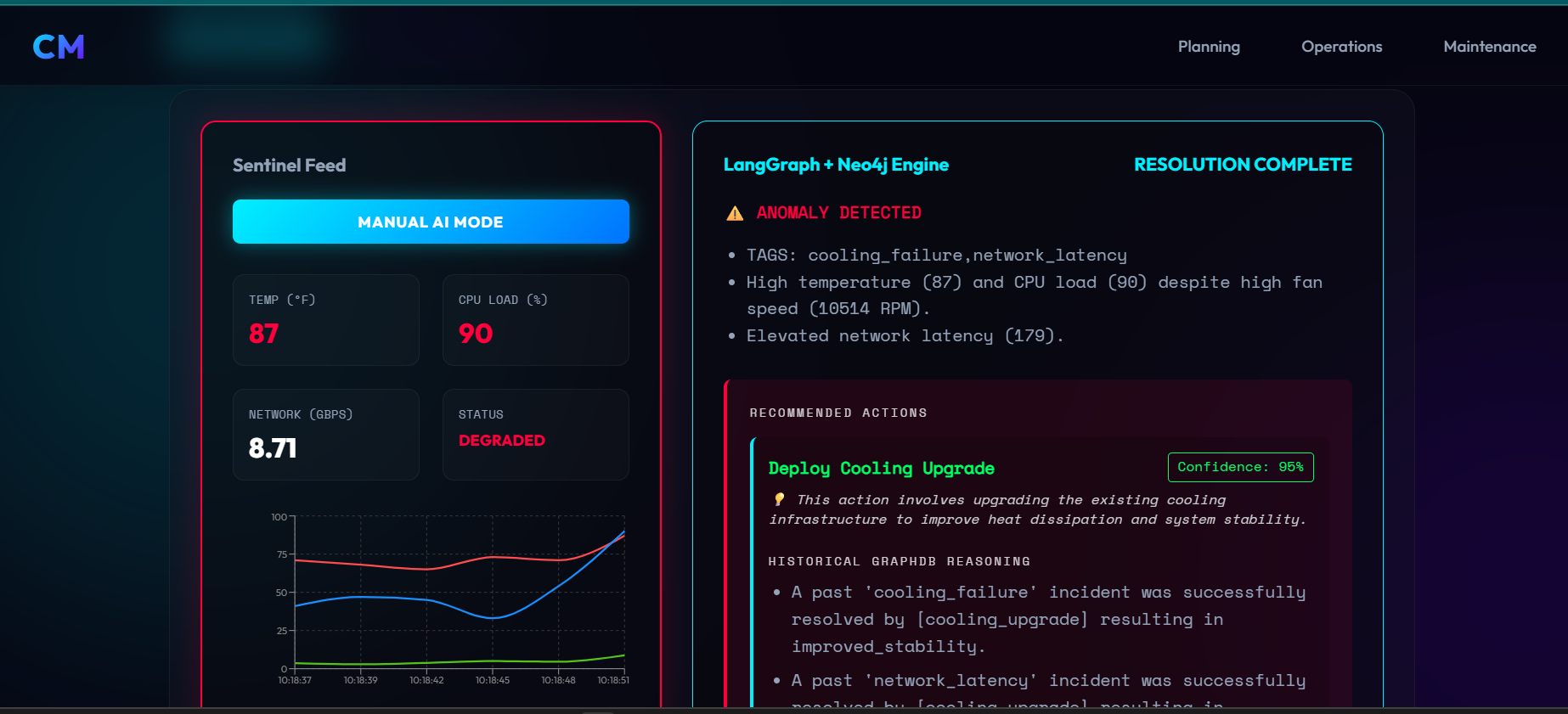1568x714 pixels.
Task: Click the CPU load value 90
Action: pyautogui.click(x=476, y=334)
